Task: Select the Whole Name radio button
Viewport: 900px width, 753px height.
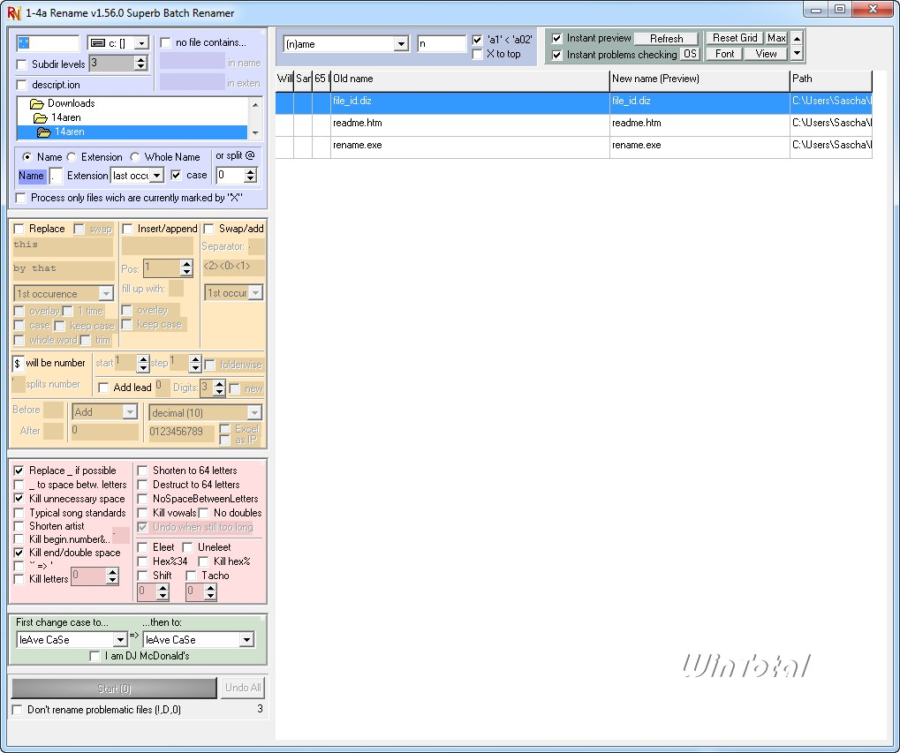Action: (135, 157)
